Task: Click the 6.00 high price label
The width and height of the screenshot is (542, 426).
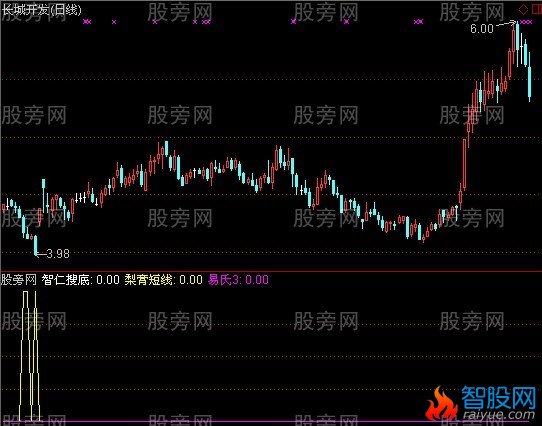Action: pos(482,29)
